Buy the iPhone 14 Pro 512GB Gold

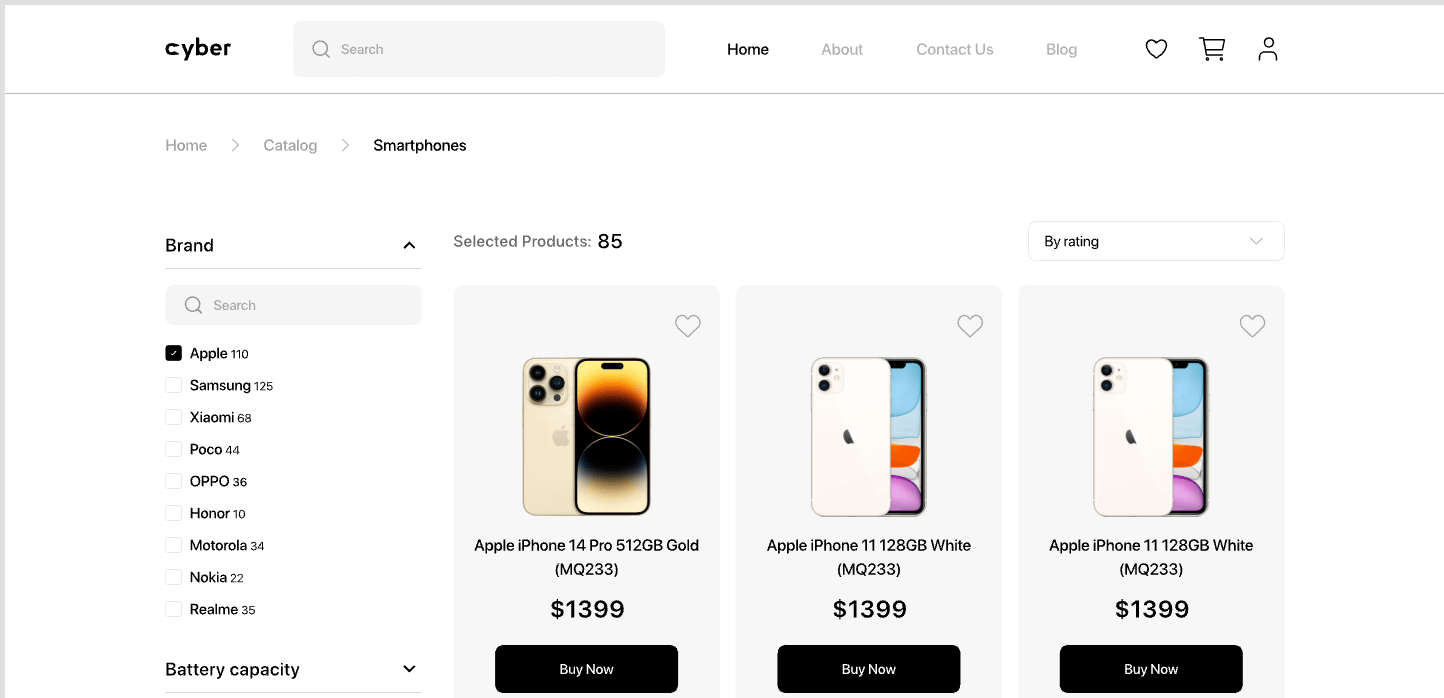coord(586,669)
